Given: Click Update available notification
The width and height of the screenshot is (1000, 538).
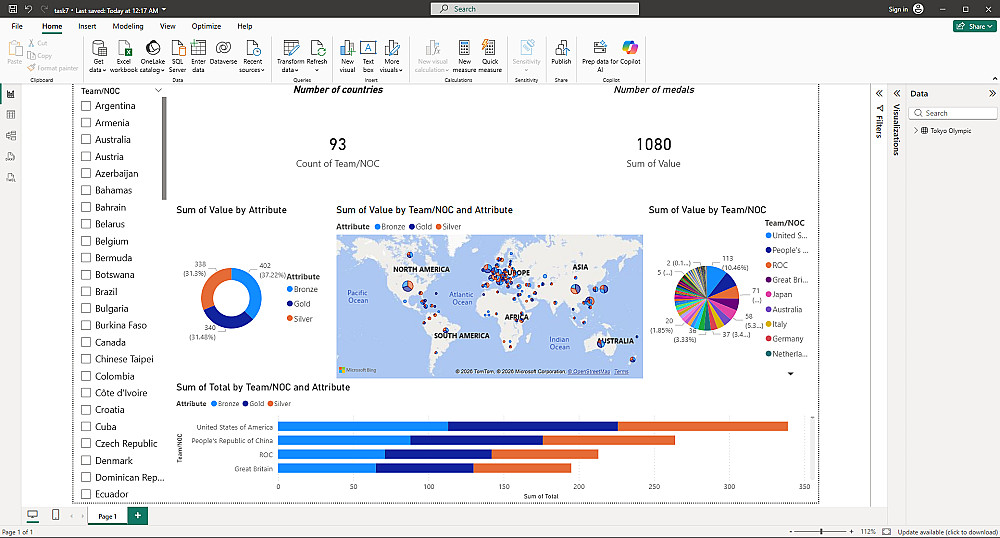Looking at the screenshot, I should click(x=947, y=532).
